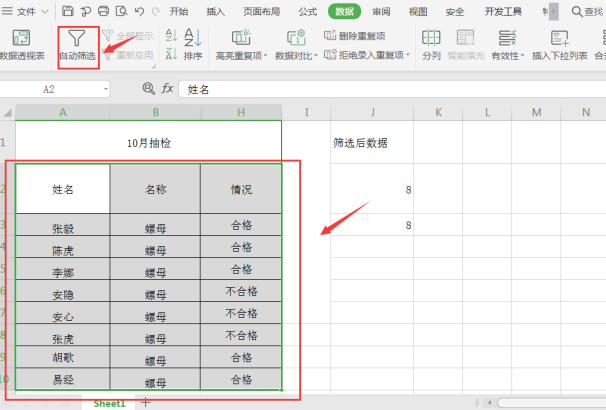
Task: Click the 姓名 header cell
Action: (63, 189)
